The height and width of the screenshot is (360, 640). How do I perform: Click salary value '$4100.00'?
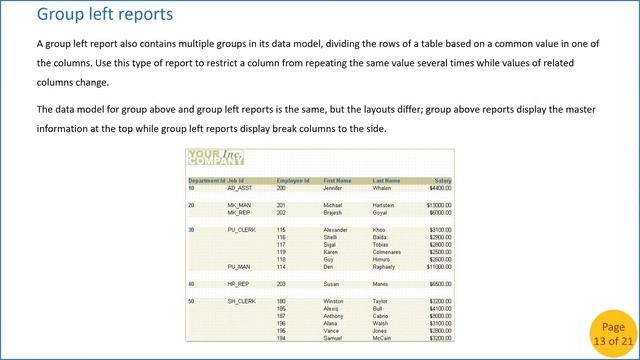pyautogui.click(x=440, y=309)
